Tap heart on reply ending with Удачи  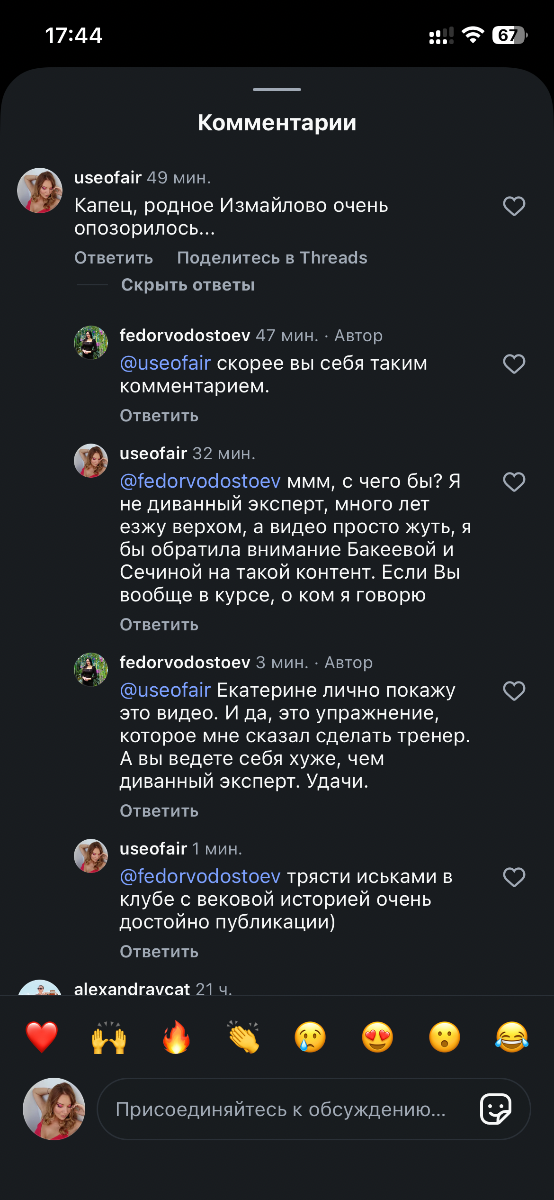click(513, 691)
